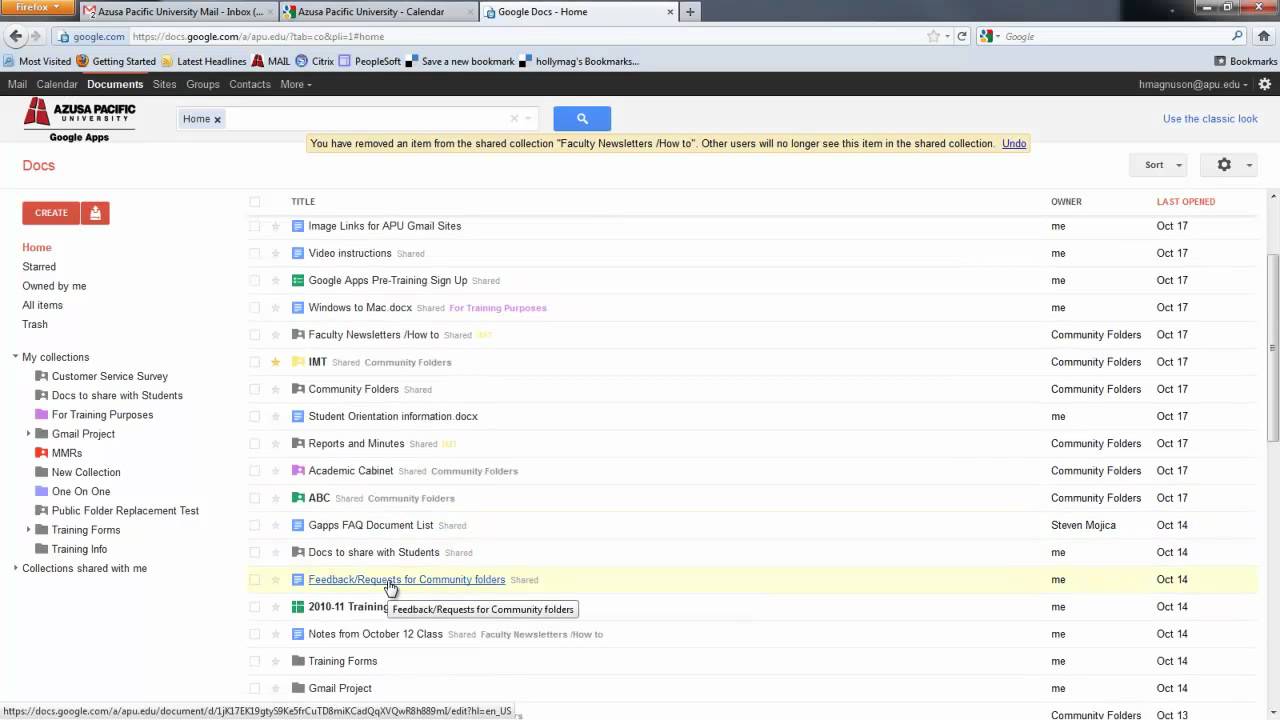Clear the search box with the x icon

tap(515, 118)
